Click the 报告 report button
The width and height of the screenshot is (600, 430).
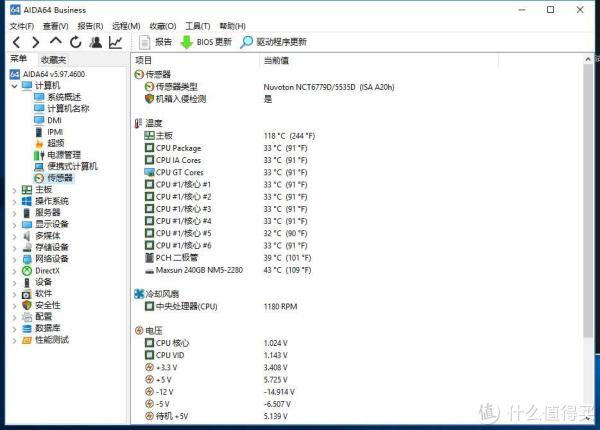pyautogui.click(x=155, y=42)
